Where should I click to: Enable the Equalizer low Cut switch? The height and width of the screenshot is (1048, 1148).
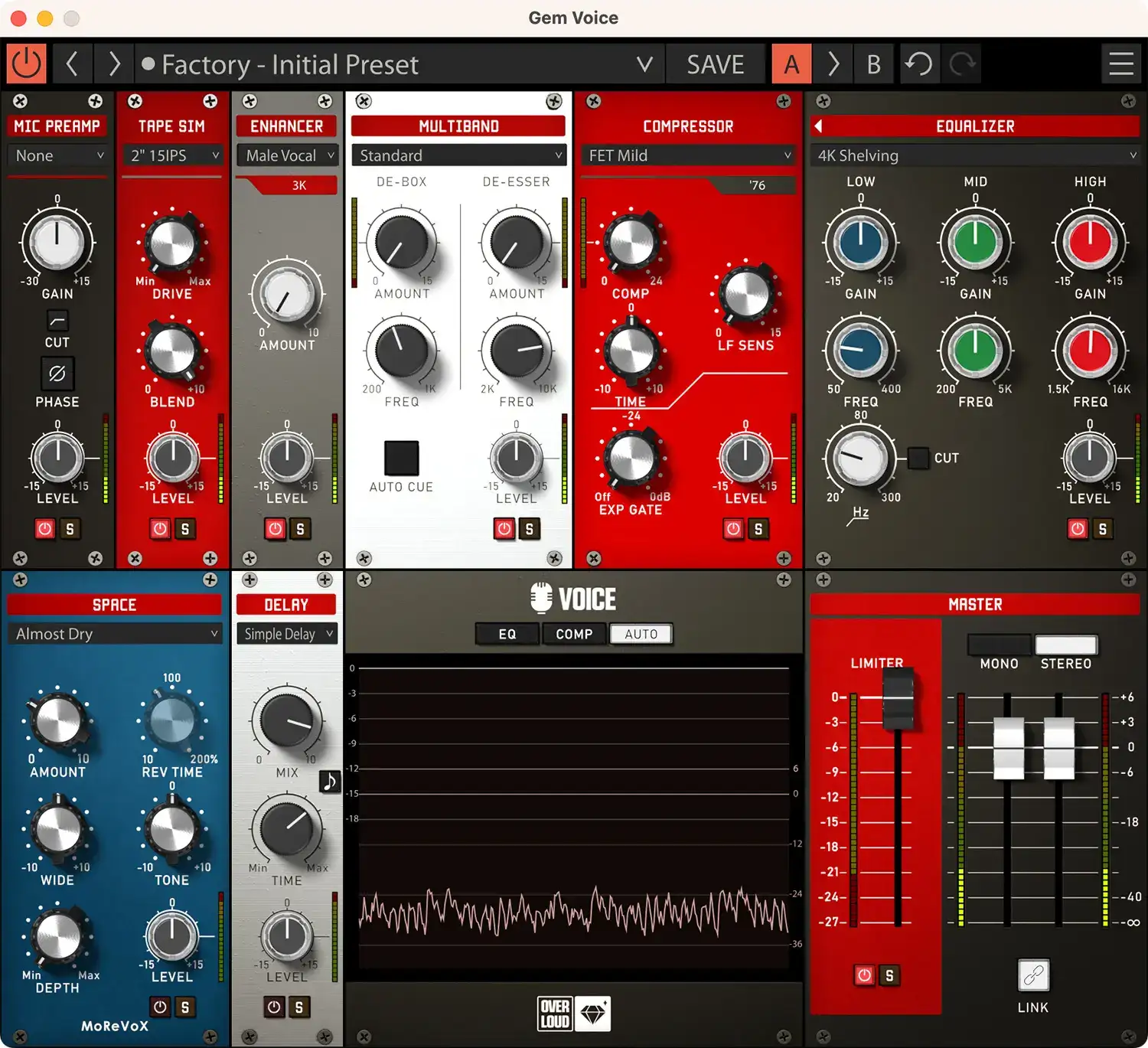(x=918, y=458)
